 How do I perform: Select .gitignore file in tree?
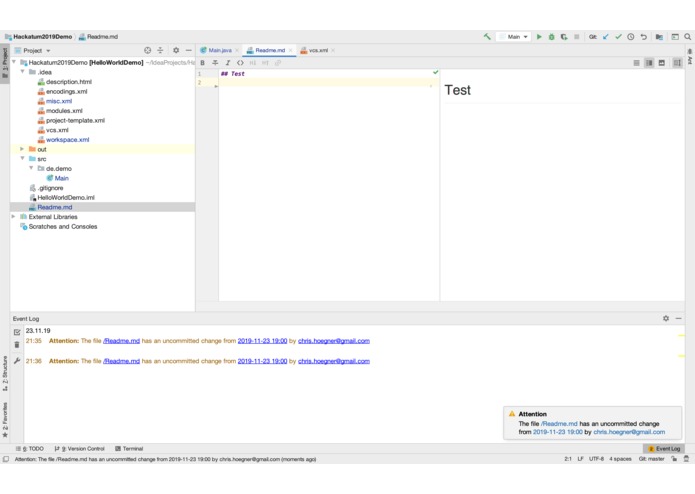pyautogui.click(x=50, y=188)
